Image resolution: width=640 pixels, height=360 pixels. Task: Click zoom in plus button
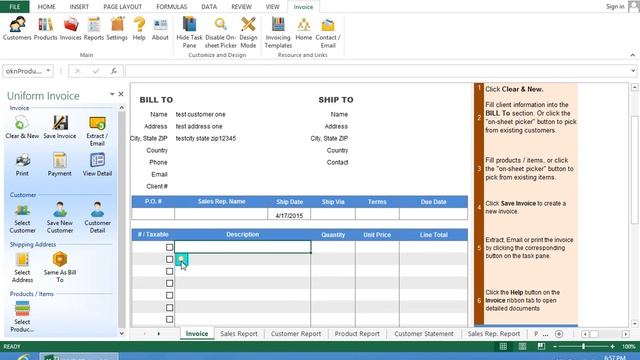coord(612,346)
